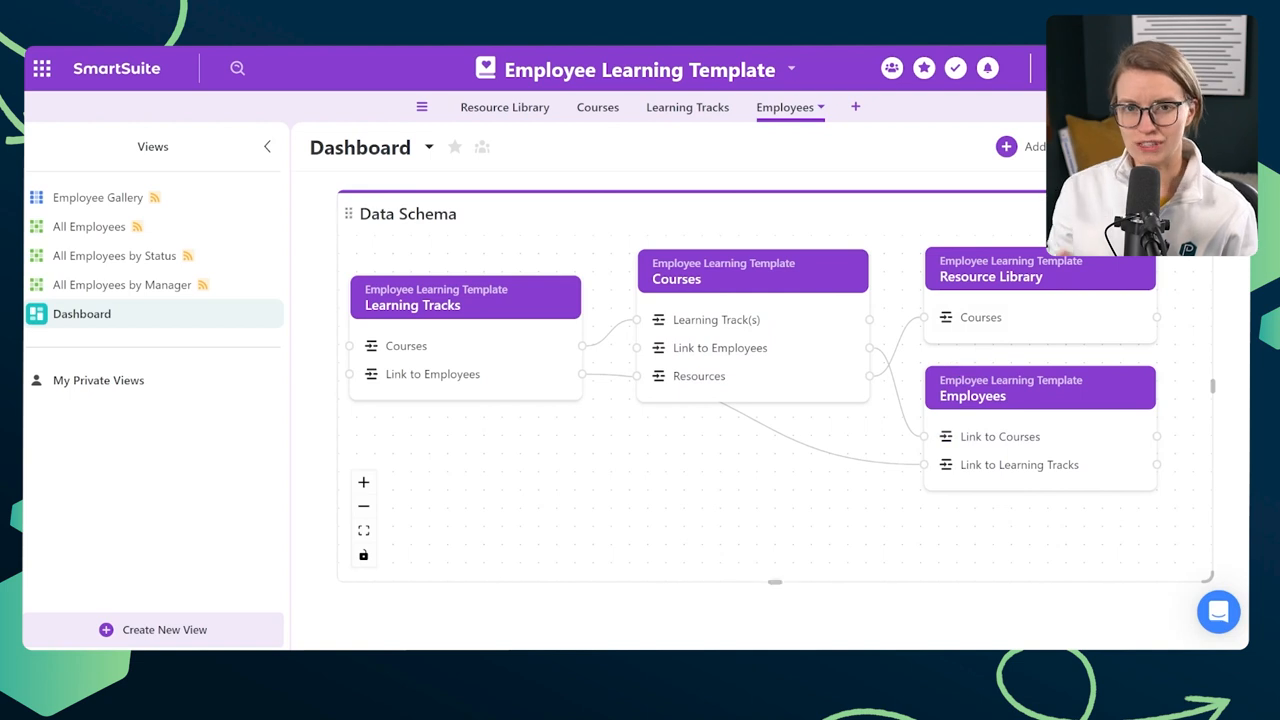Click the dashboard vertical scrollbar thumb
This screenshot has height=720, width=1280.
[1213, 386]
